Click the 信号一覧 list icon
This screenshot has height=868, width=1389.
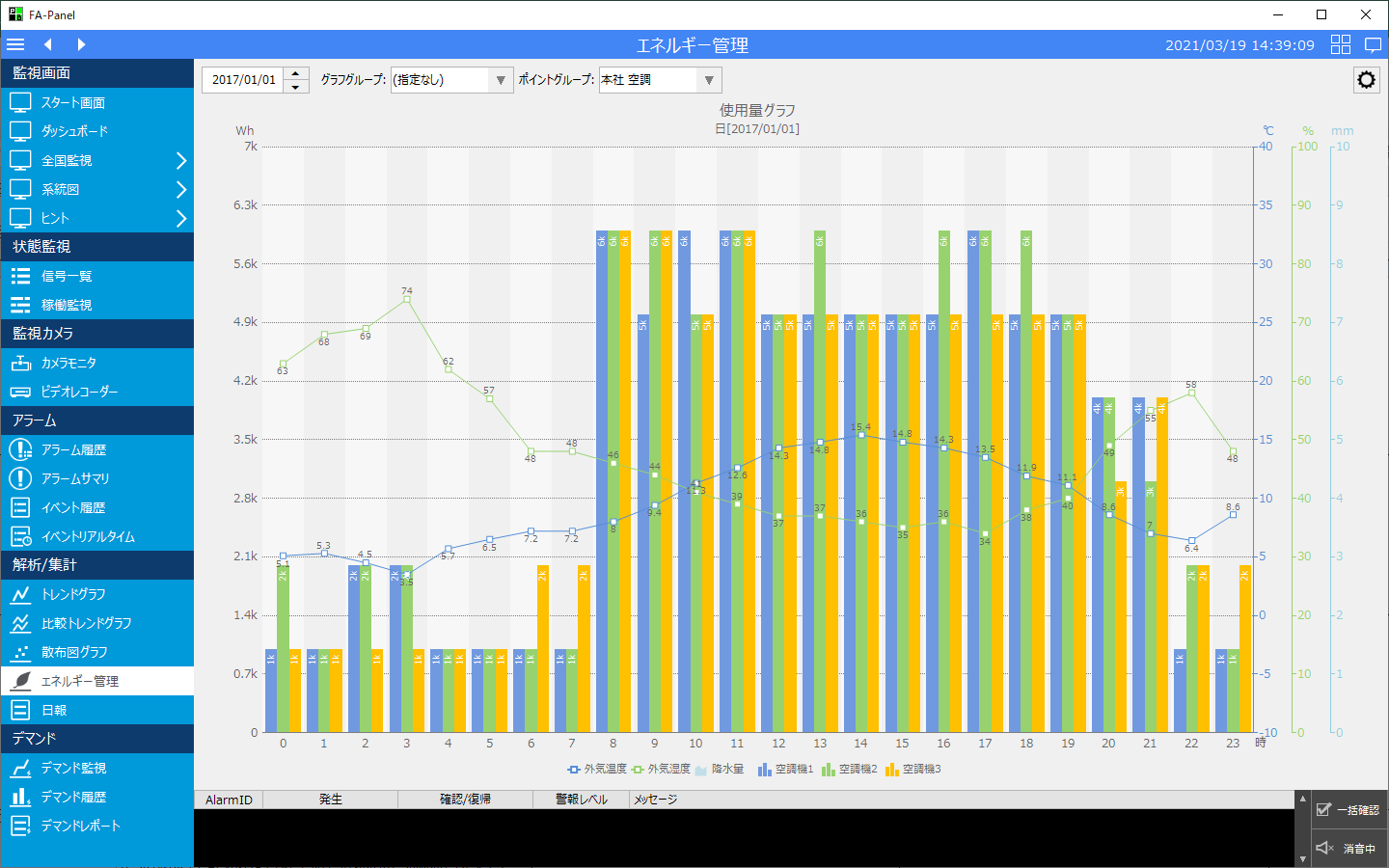tap(20, 276)
